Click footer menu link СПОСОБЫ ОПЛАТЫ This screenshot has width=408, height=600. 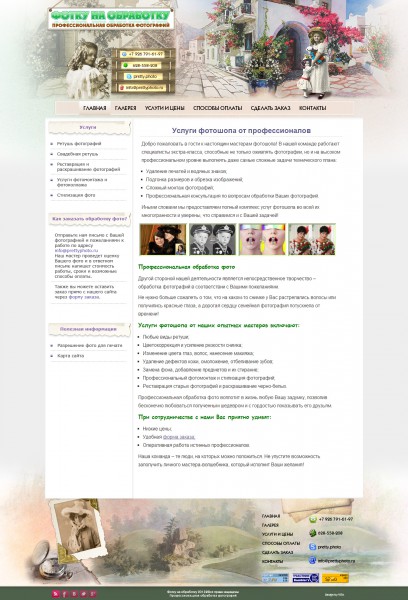pos(281,543)
